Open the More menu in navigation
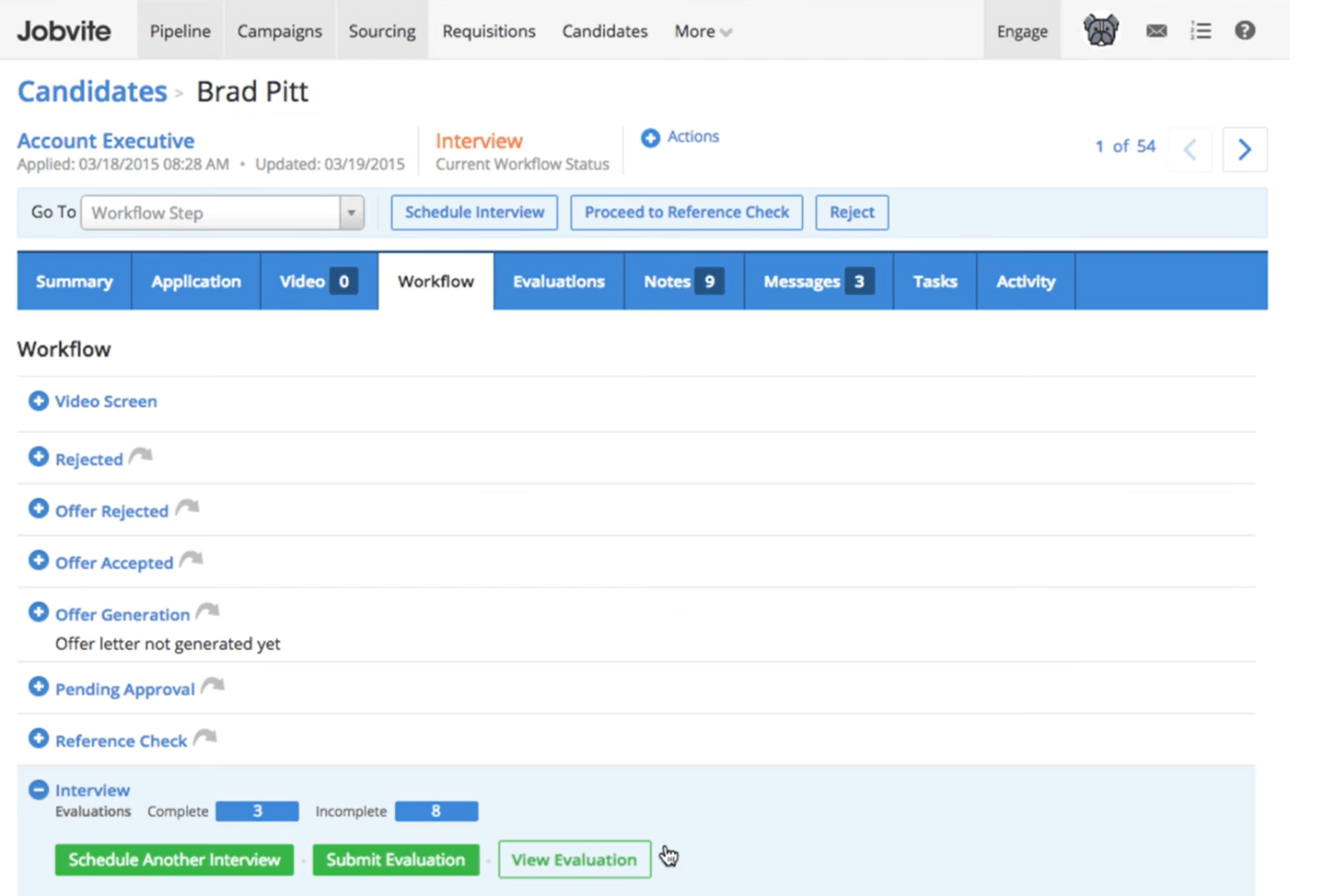 (703, 31)
